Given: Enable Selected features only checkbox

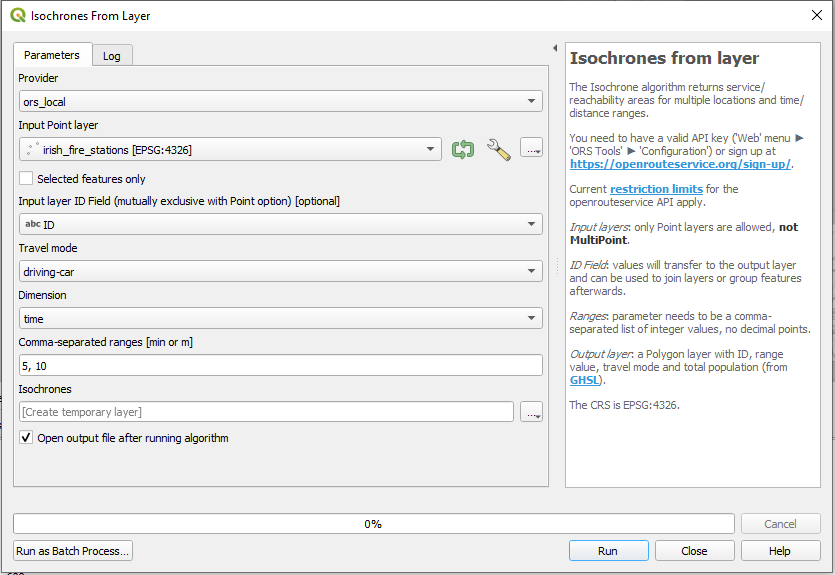Looking at the screenshot, I should point(26,178).
